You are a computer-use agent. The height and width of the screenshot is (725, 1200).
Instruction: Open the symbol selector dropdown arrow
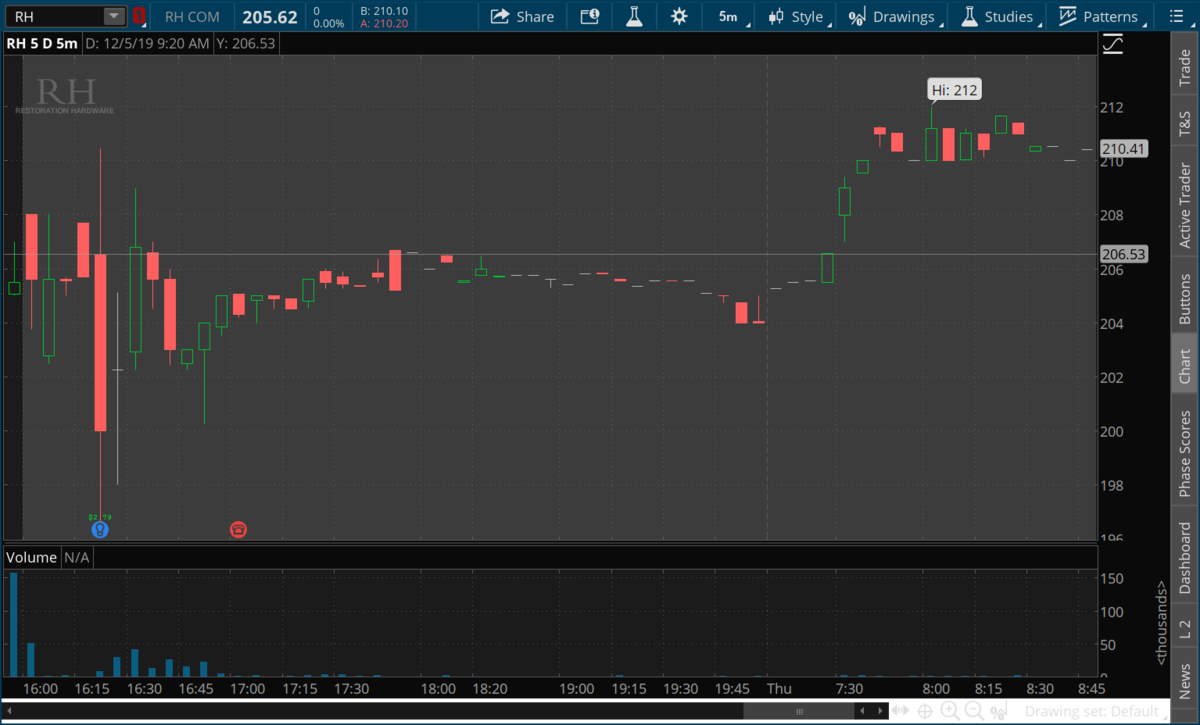point(114,16)
